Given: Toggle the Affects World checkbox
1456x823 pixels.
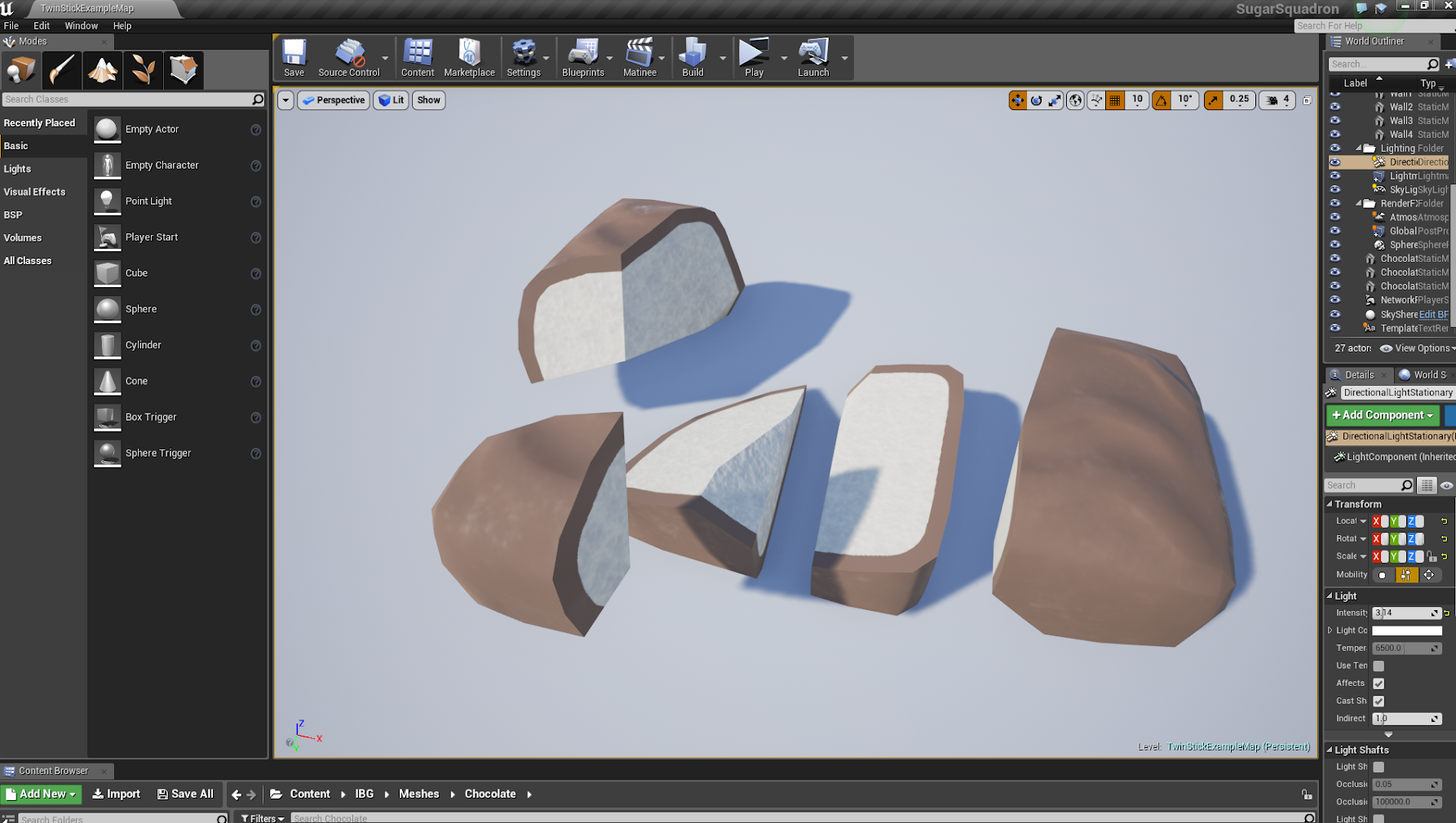Looking at the screenshot, I should (1379, 684).
